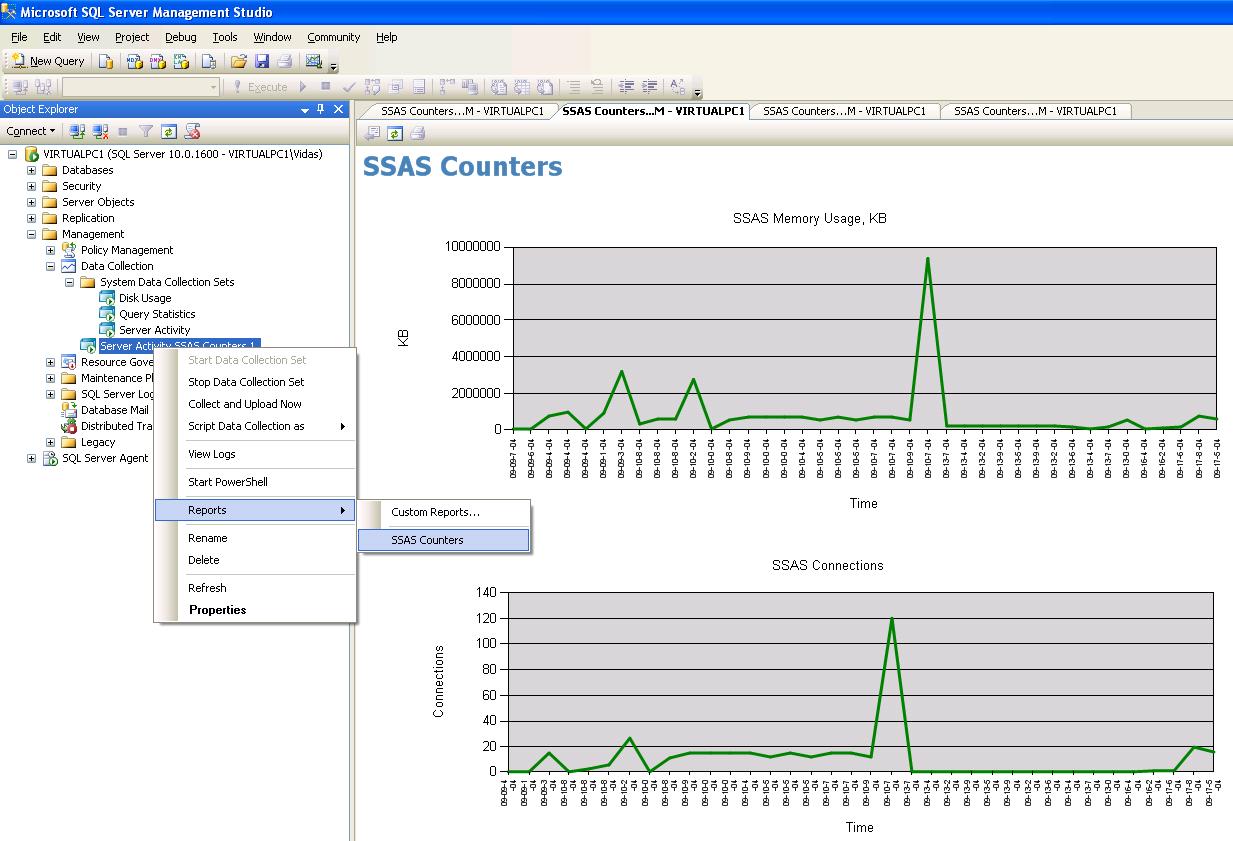Select SSAS Counters in the Reports submenu

pos(427,540)
